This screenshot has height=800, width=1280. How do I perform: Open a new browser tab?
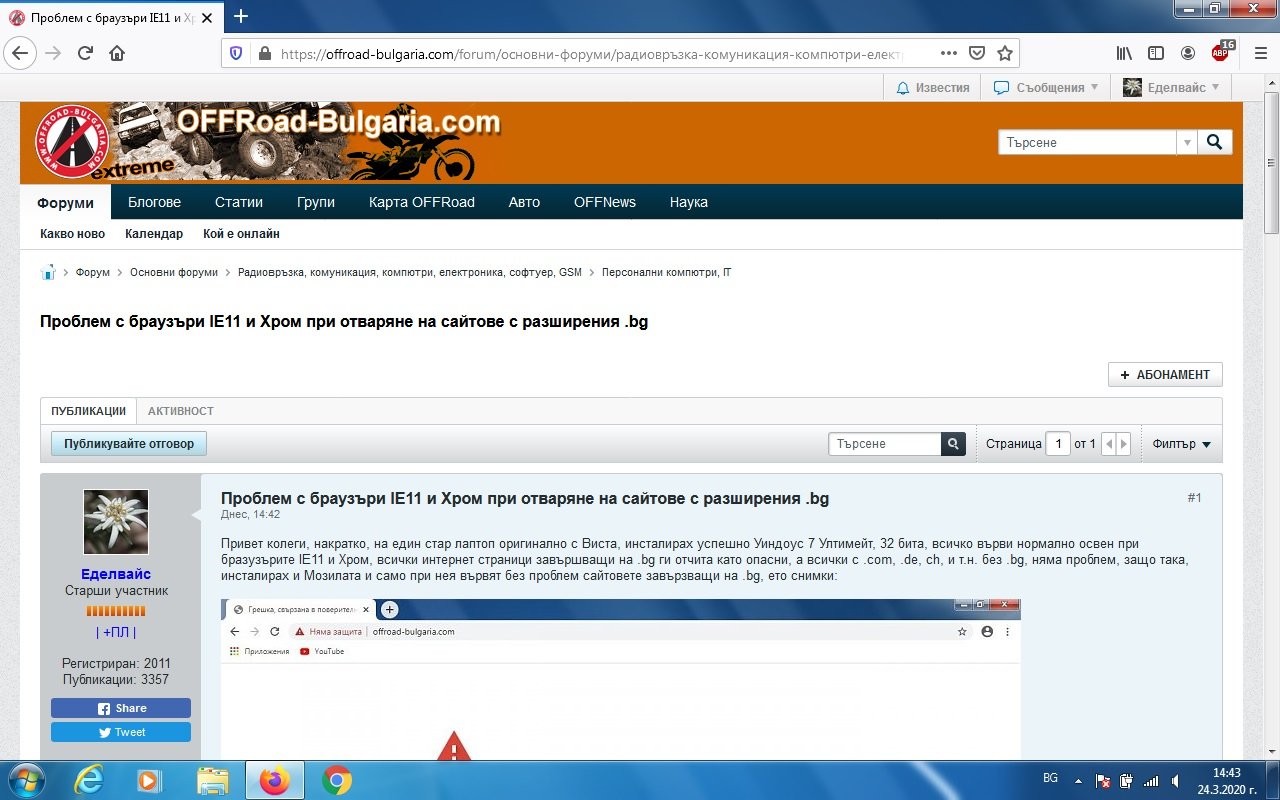pos(241,16)
